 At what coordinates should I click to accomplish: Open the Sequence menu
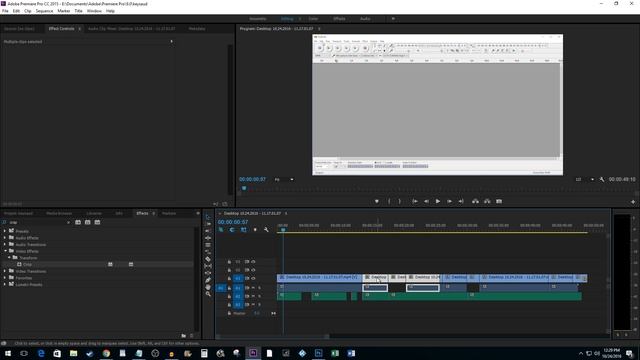click(x=44, y=11)
